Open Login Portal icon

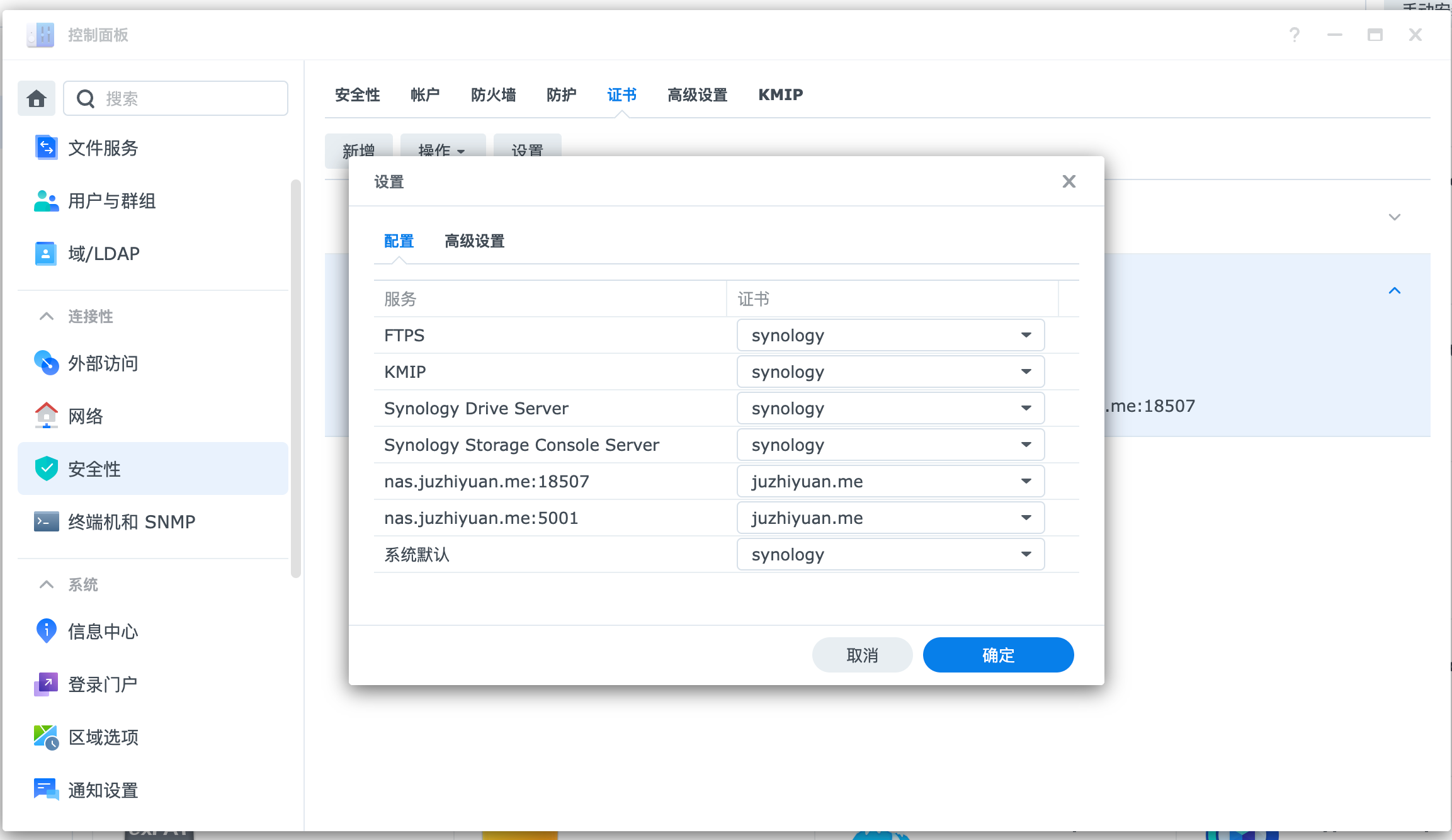pyautogui.click(x=46, y=684)
